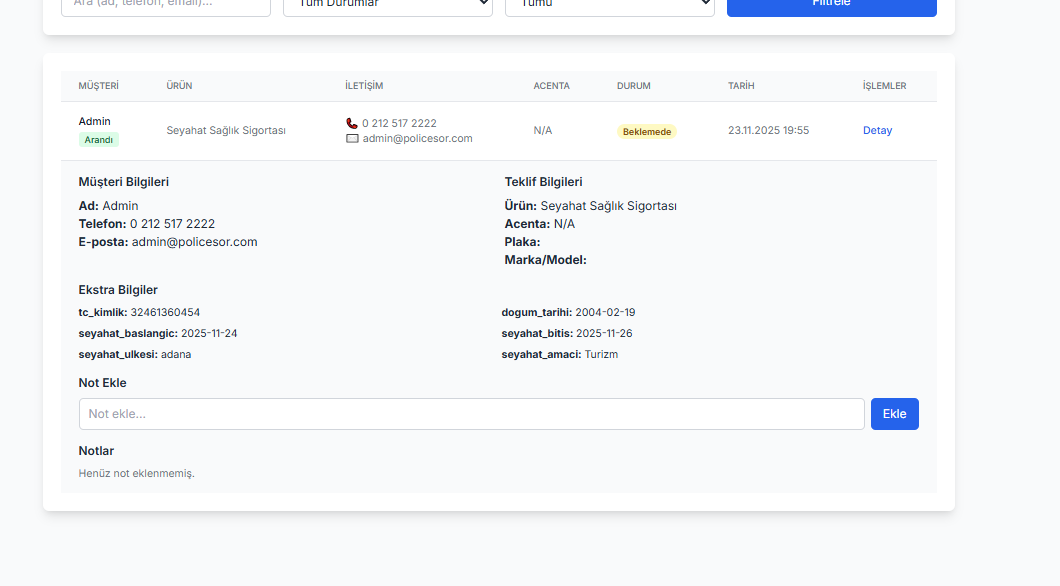The height and width of the screenshot is (586, 1060).
Task: Click the İLETİŞİM column header
Action: [364, 86]
